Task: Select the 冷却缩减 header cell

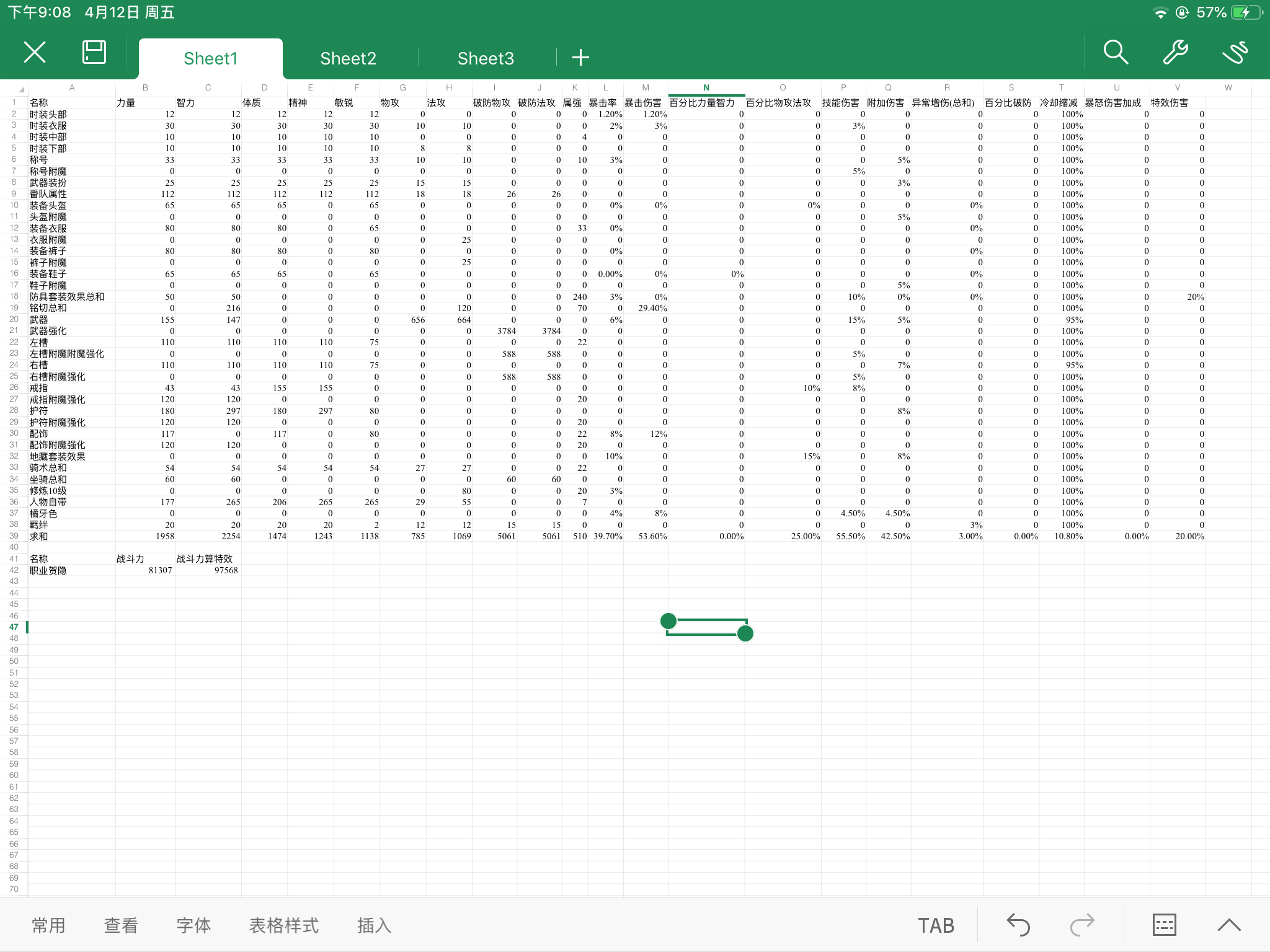Action: [x=1062, y=102]
